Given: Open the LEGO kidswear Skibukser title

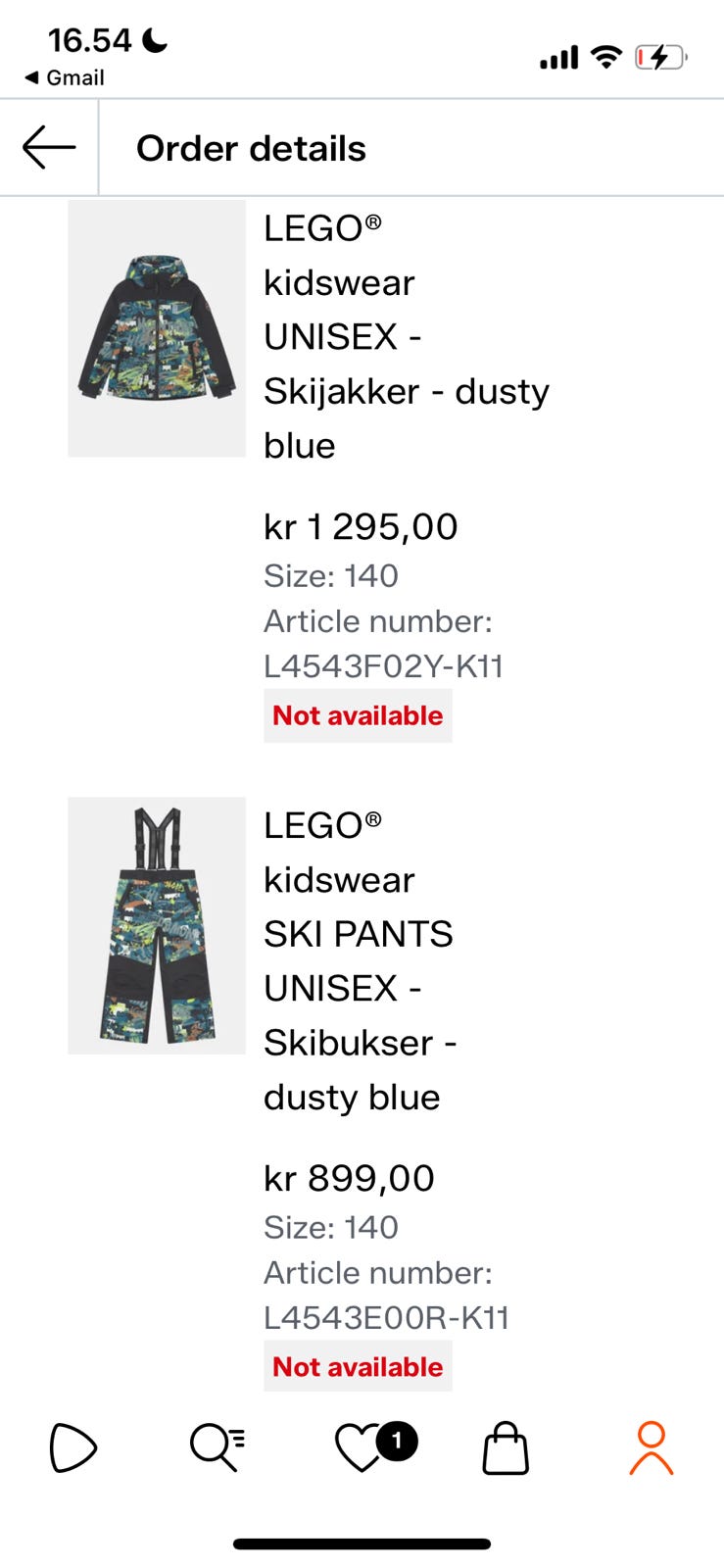Looking at the screenshot, I should tap(360, 960).
